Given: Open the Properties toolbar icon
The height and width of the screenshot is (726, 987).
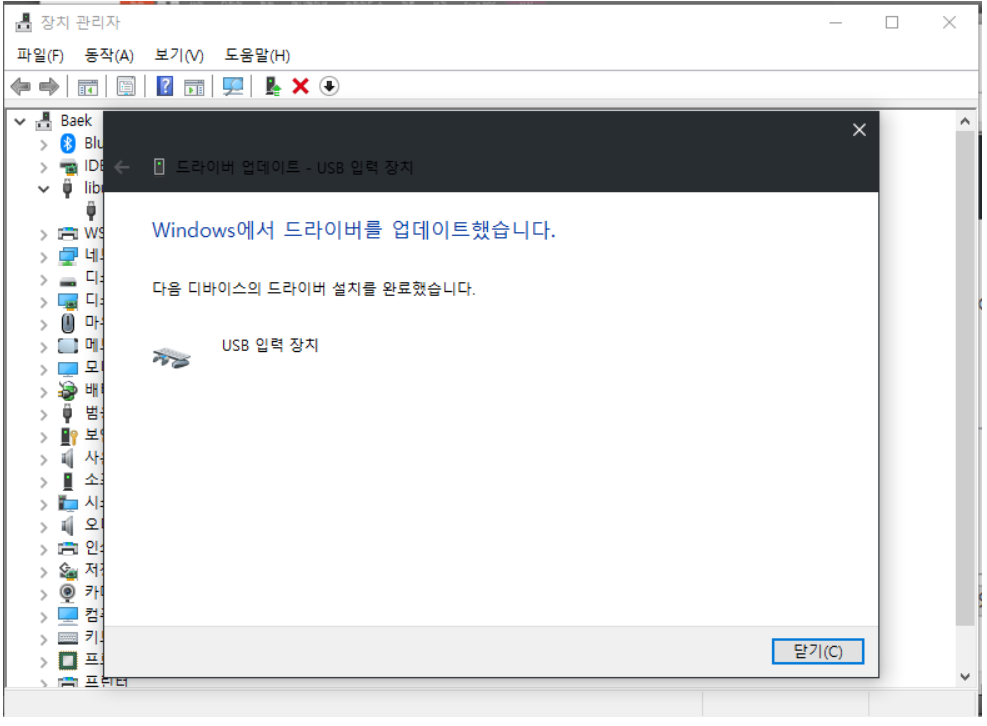Looking at the screenshot, I should click(125, 86).
